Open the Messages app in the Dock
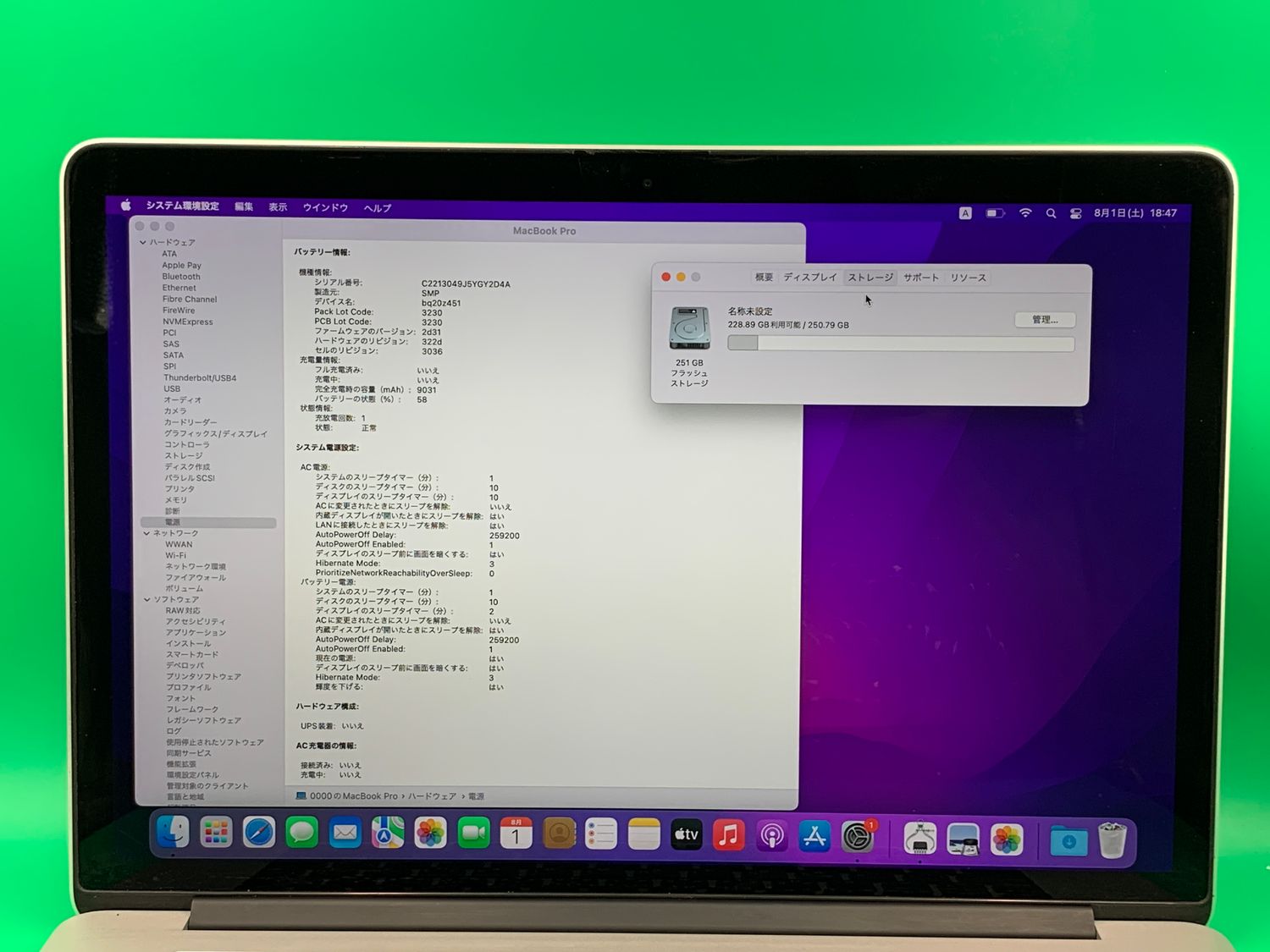The image size is (1270, 952). coord(302,834)
